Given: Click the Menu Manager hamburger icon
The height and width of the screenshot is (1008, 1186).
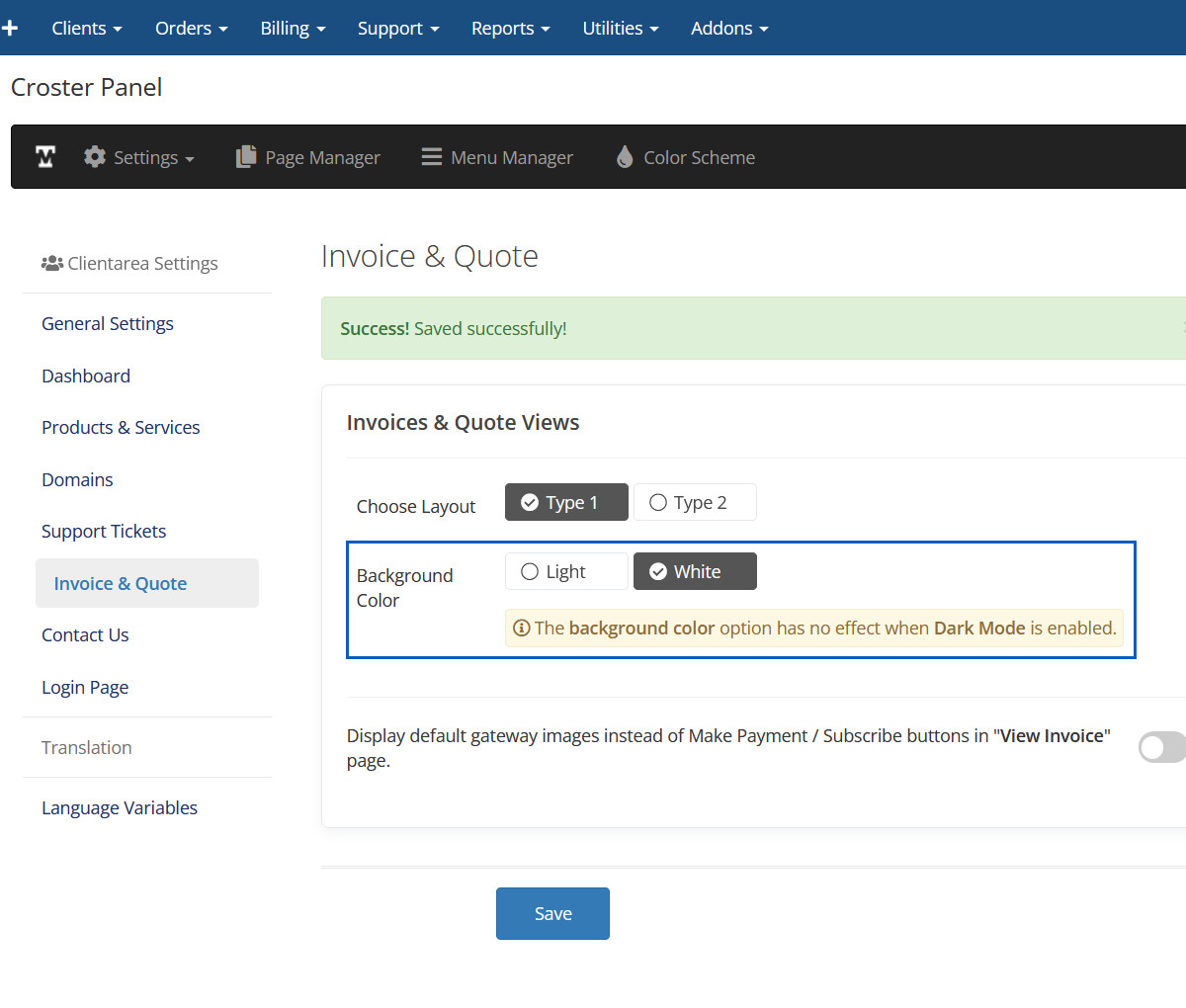Looking at the screenshot, I should click(432, 157).
